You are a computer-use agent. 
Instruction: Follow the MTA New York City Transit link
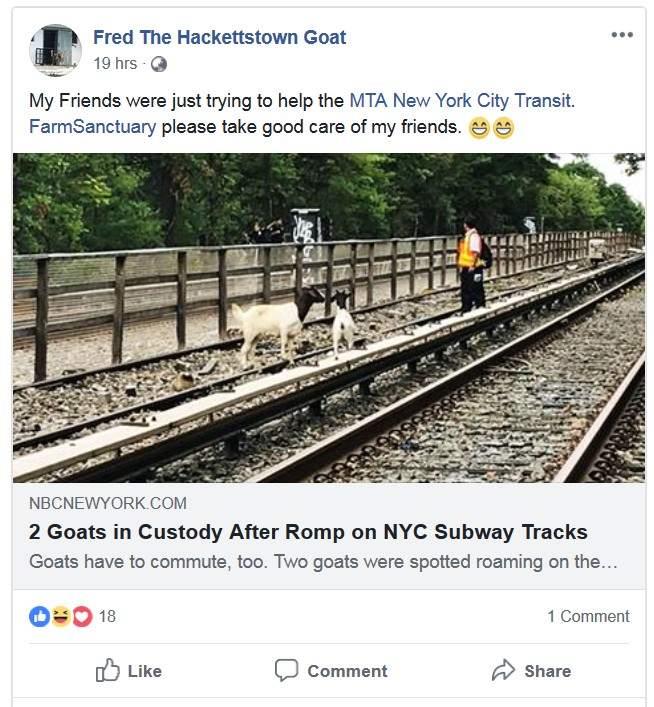(x=461, y=100)
